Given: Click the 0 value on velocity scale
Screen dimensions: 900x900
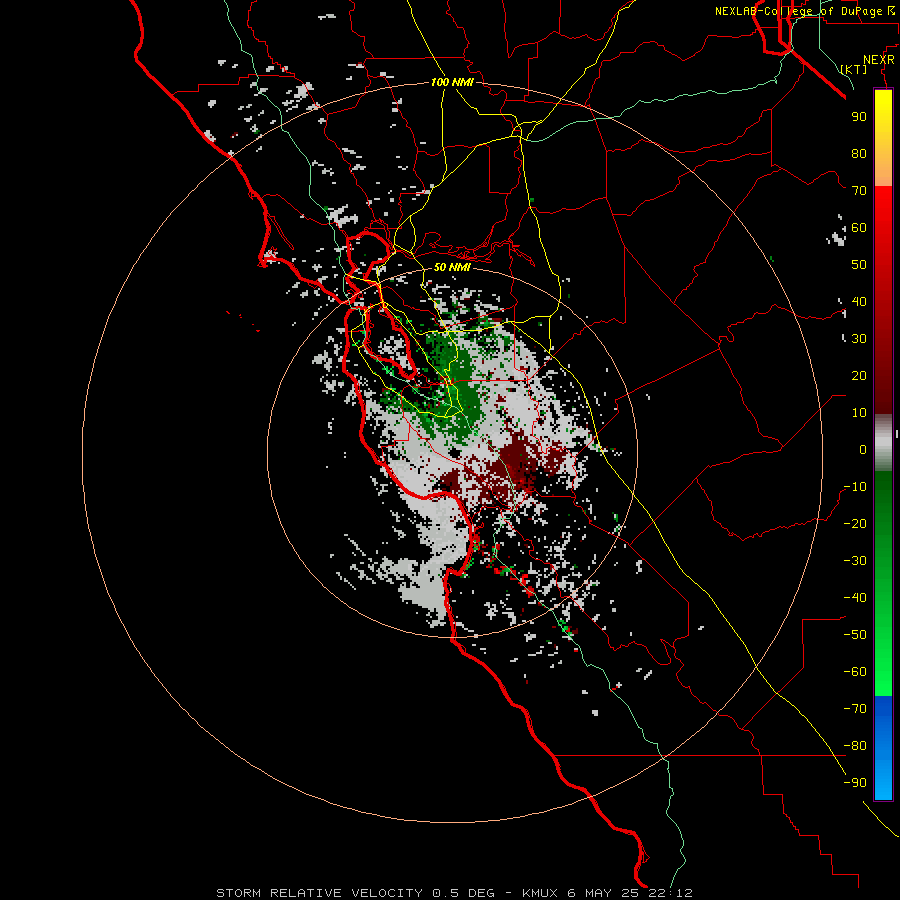Looking at the screenshot, I should (x=863, y=449).
